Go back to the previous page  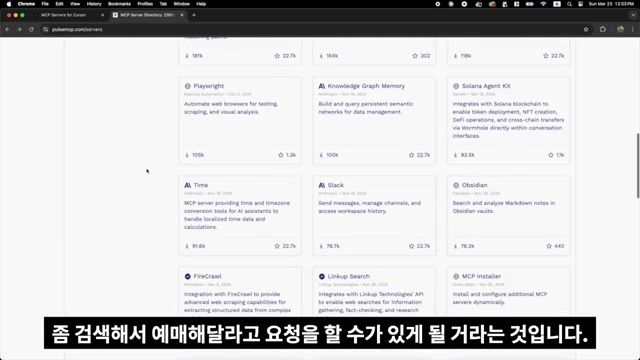(7, 29)
